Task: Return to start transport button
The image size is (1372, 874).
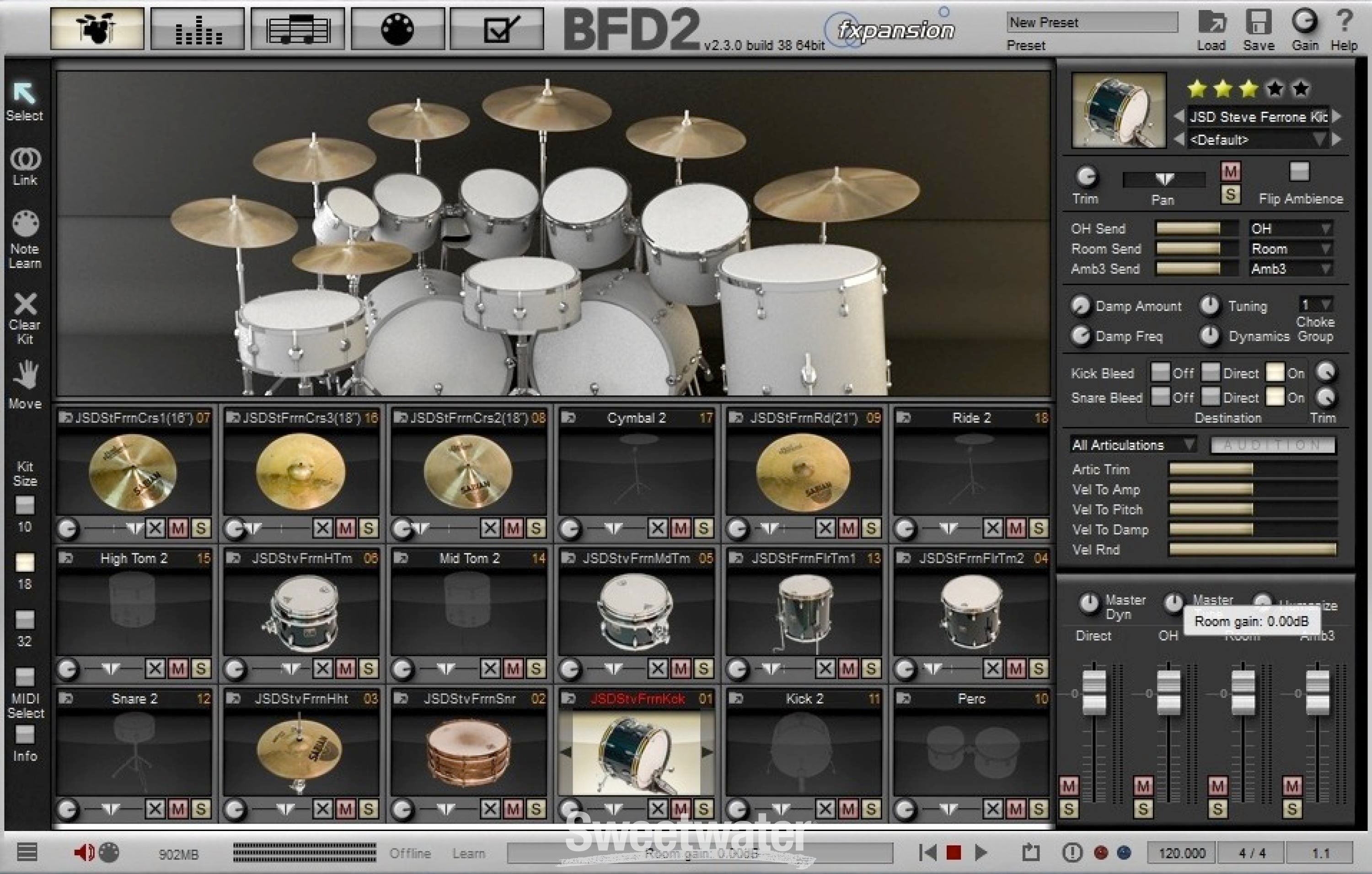Action: (927, 852)
